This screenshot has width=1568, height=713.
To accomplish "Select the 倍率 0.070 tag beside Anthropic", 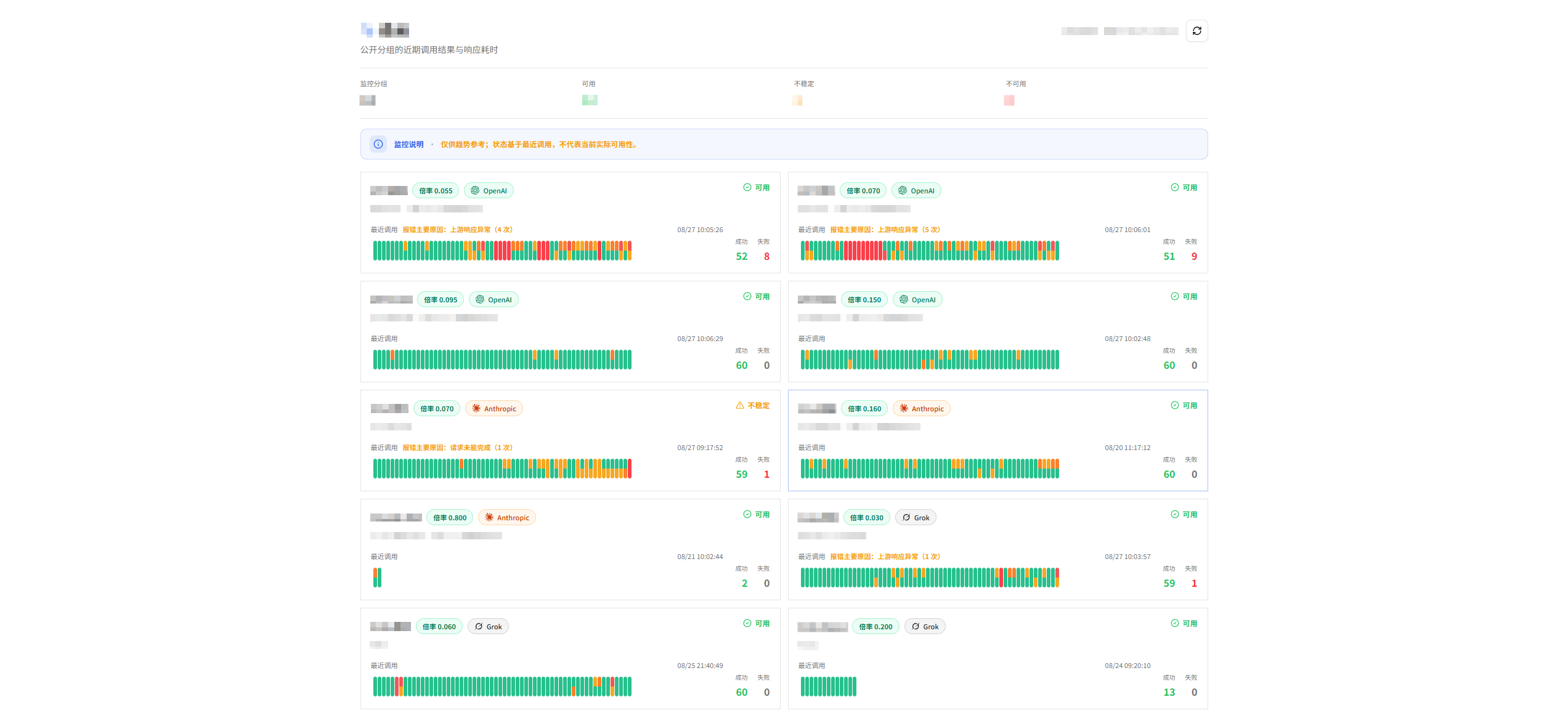I will click(x=437, y=409).
